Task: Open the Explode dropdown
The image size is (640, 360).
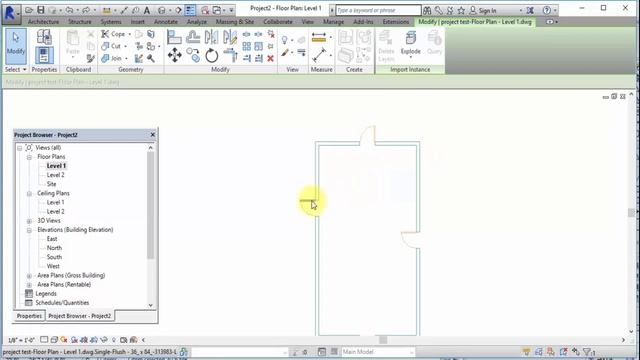Action: click(410, 57)
